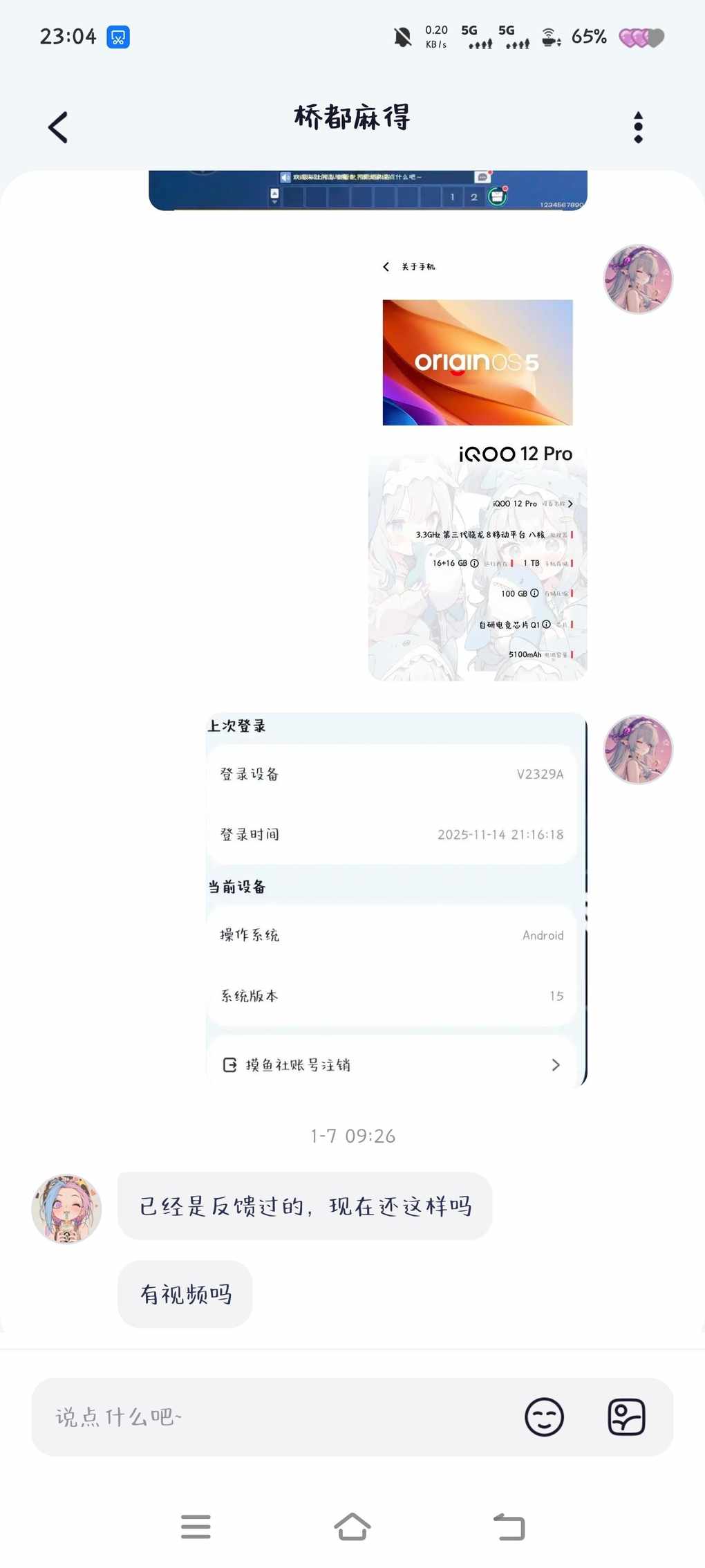Image resolution: width=705 pixels, height=1568 pixels.
Task: Open the three-dot more options menu
Action: (x=638, y=127)
